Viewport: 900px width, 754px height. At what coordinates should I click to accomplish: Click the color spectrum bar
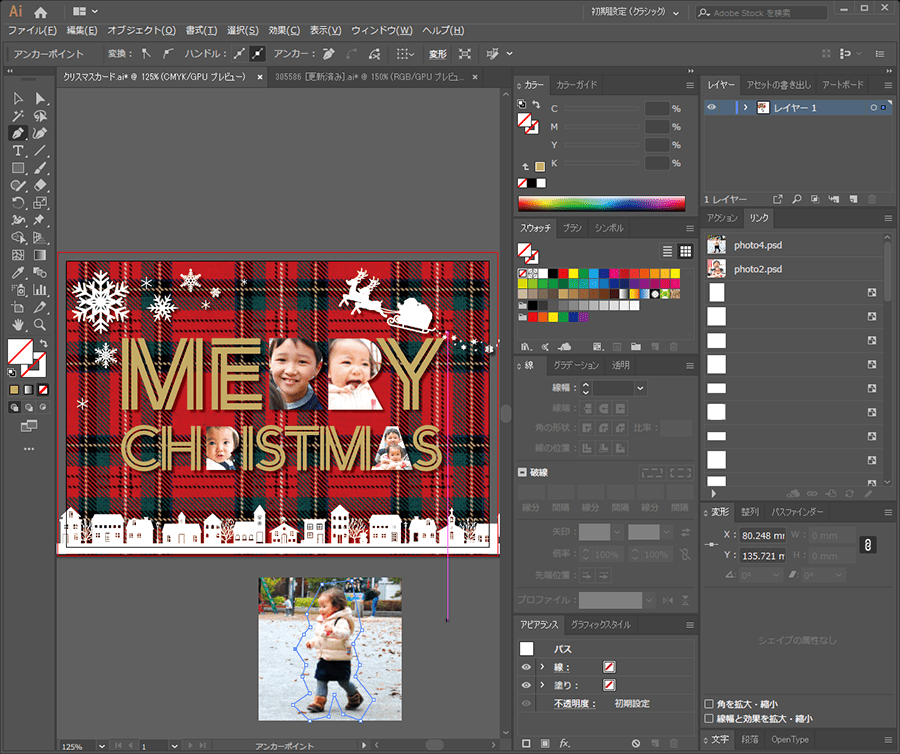click(x=601, y=203)
